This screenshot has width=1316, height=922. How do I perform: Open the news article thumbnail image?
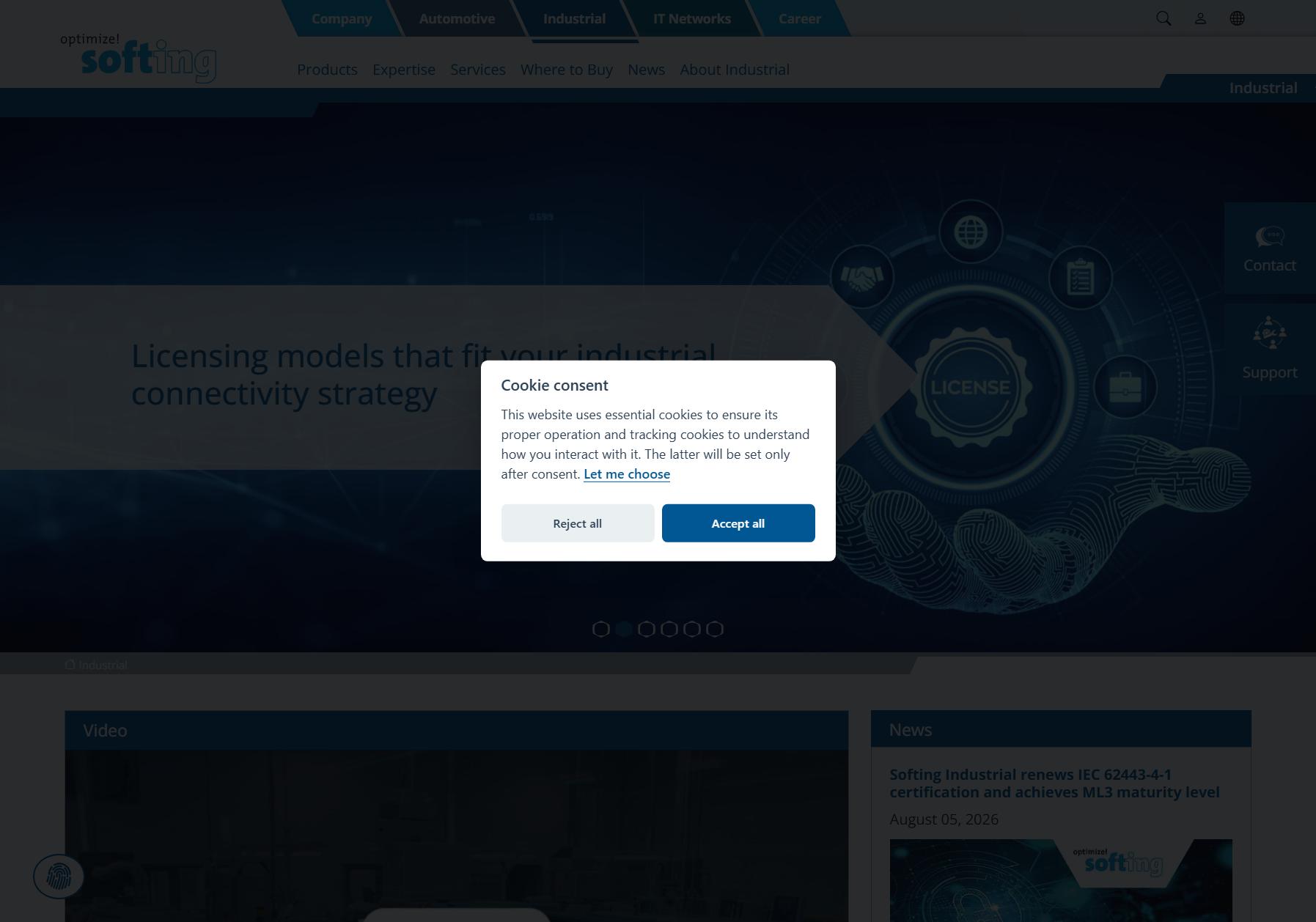1061,880
